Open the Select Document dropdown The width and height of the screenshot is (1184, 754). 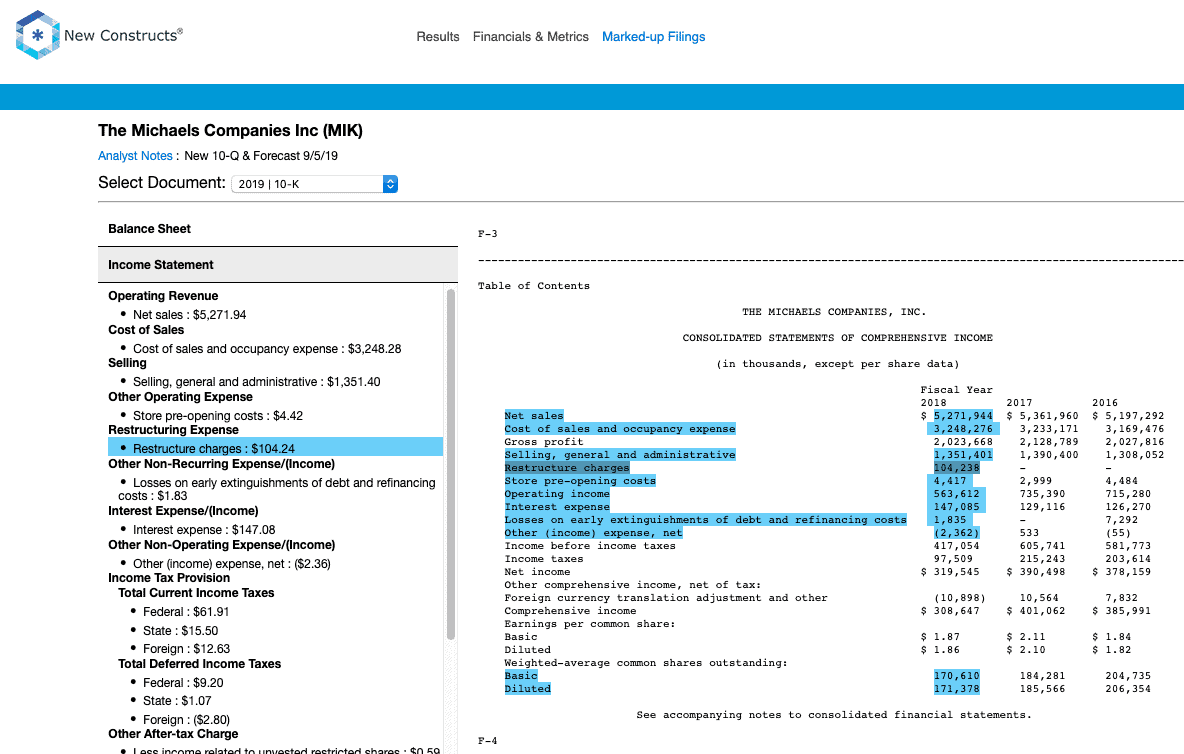[x=314, y=184]
